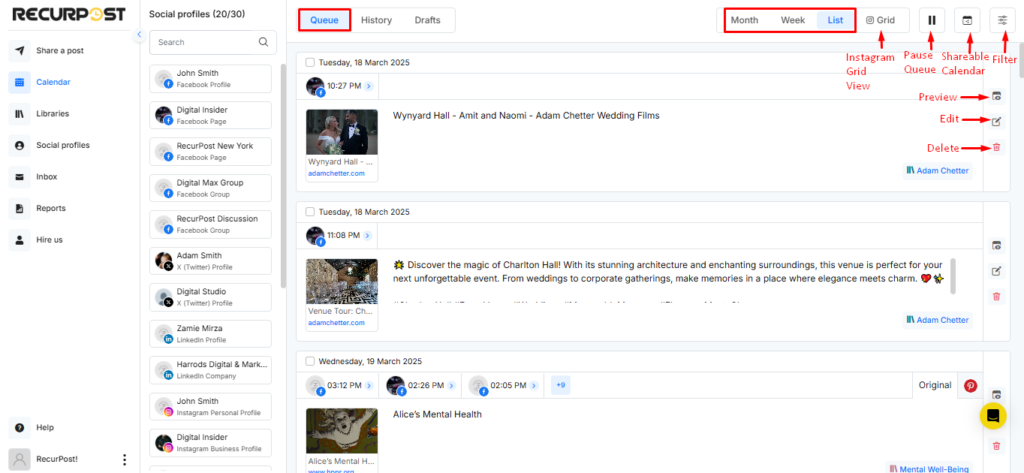Screen dimensions: 1024x473
Task: Expand the 03:12 PM time chevron
Action: [369, 385]
